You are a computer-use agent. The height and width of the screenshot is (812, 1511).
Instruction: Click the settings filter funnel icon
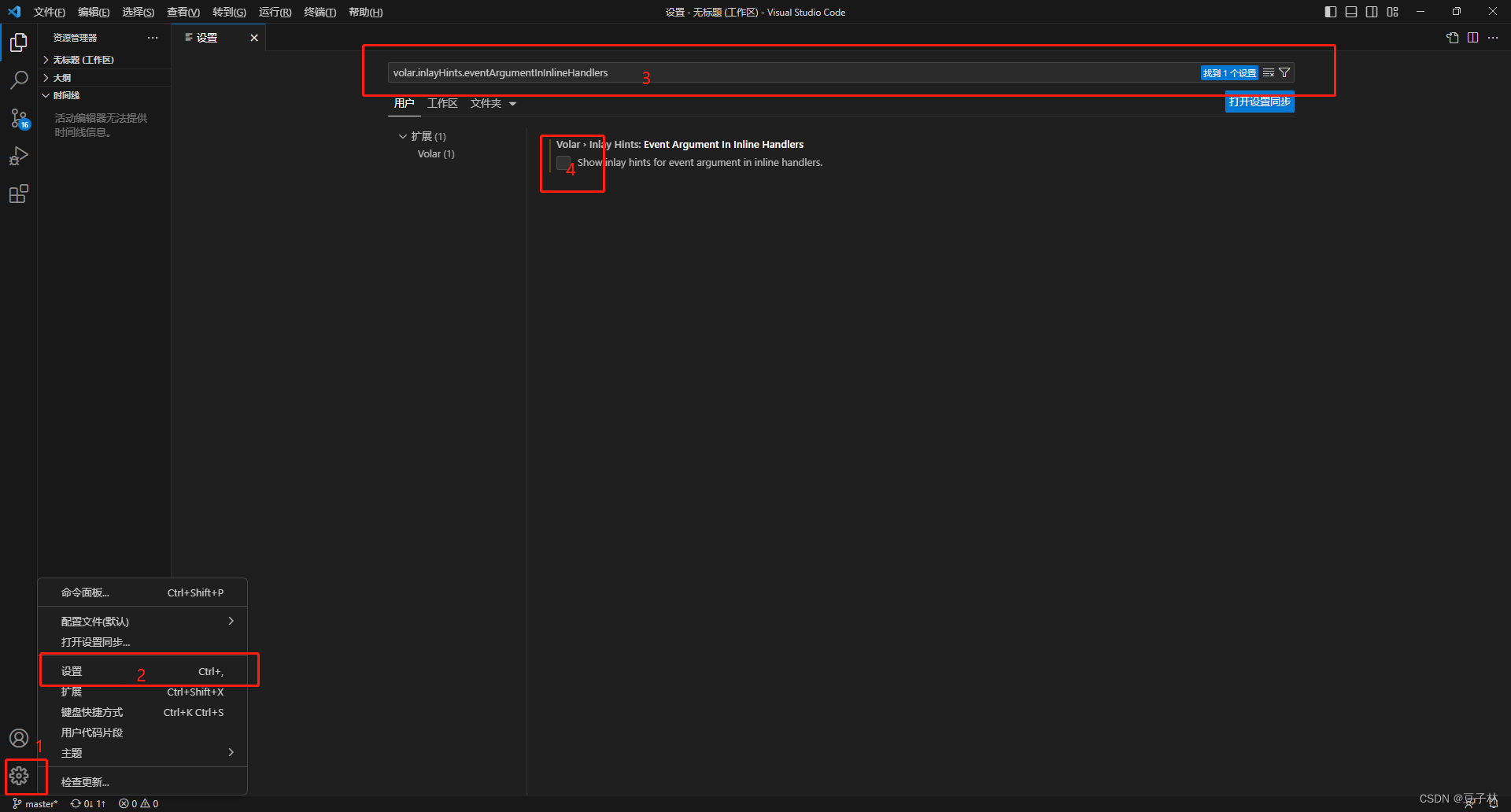coord(1284,72)
